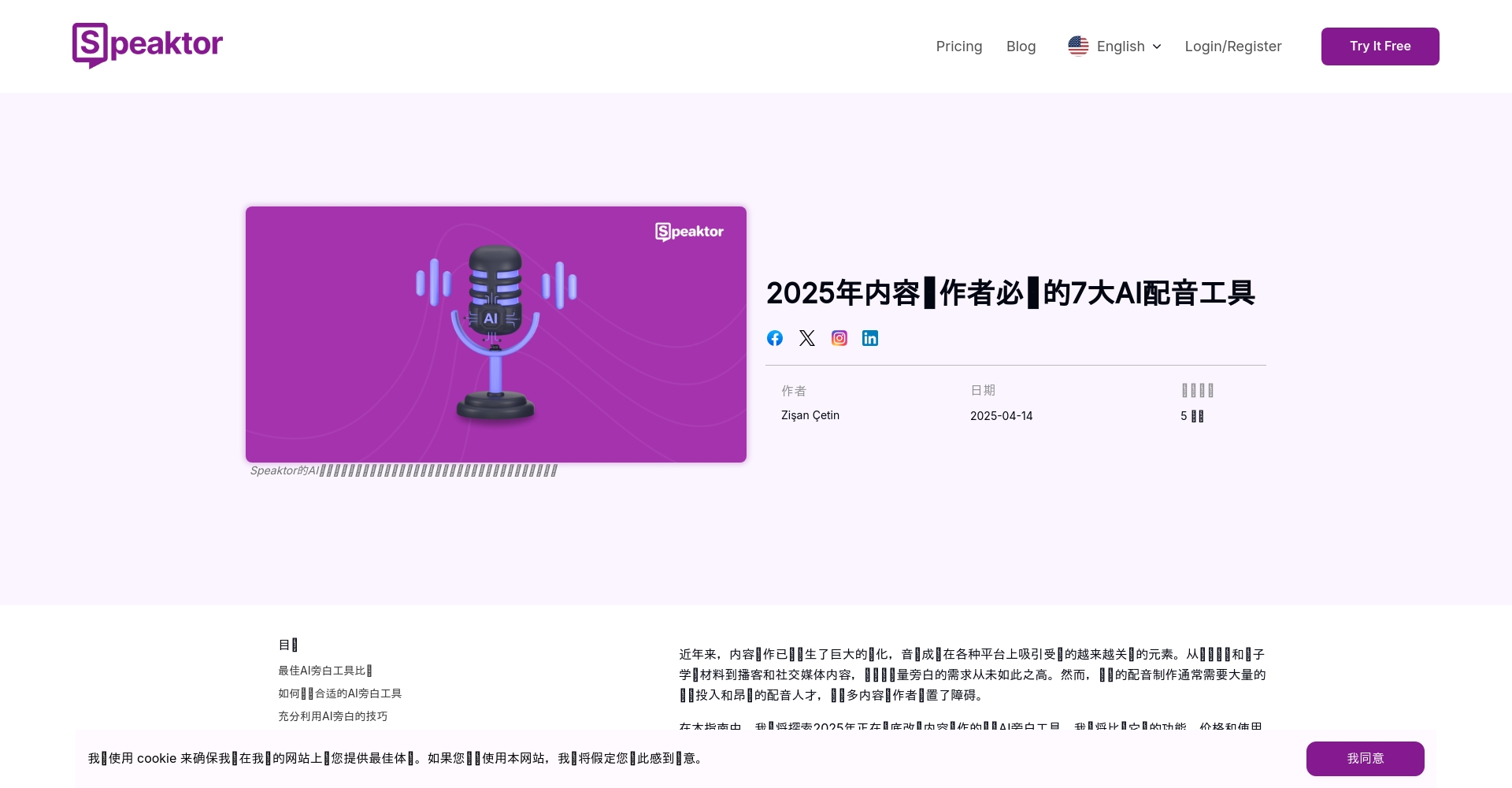1512x788 pixels.
Task: Navigate to the Blog section
Action: [x=1021, y=46]
